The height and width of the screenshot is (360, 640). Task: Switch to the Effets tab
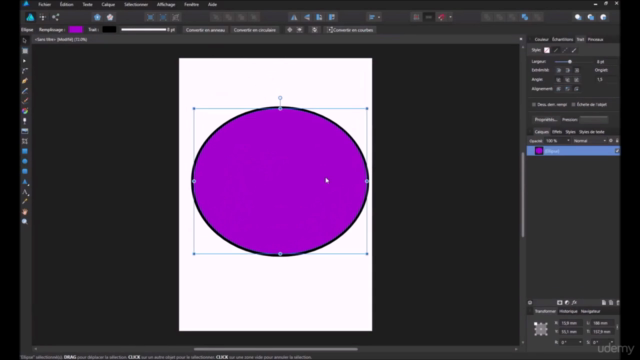coord(557,132)
